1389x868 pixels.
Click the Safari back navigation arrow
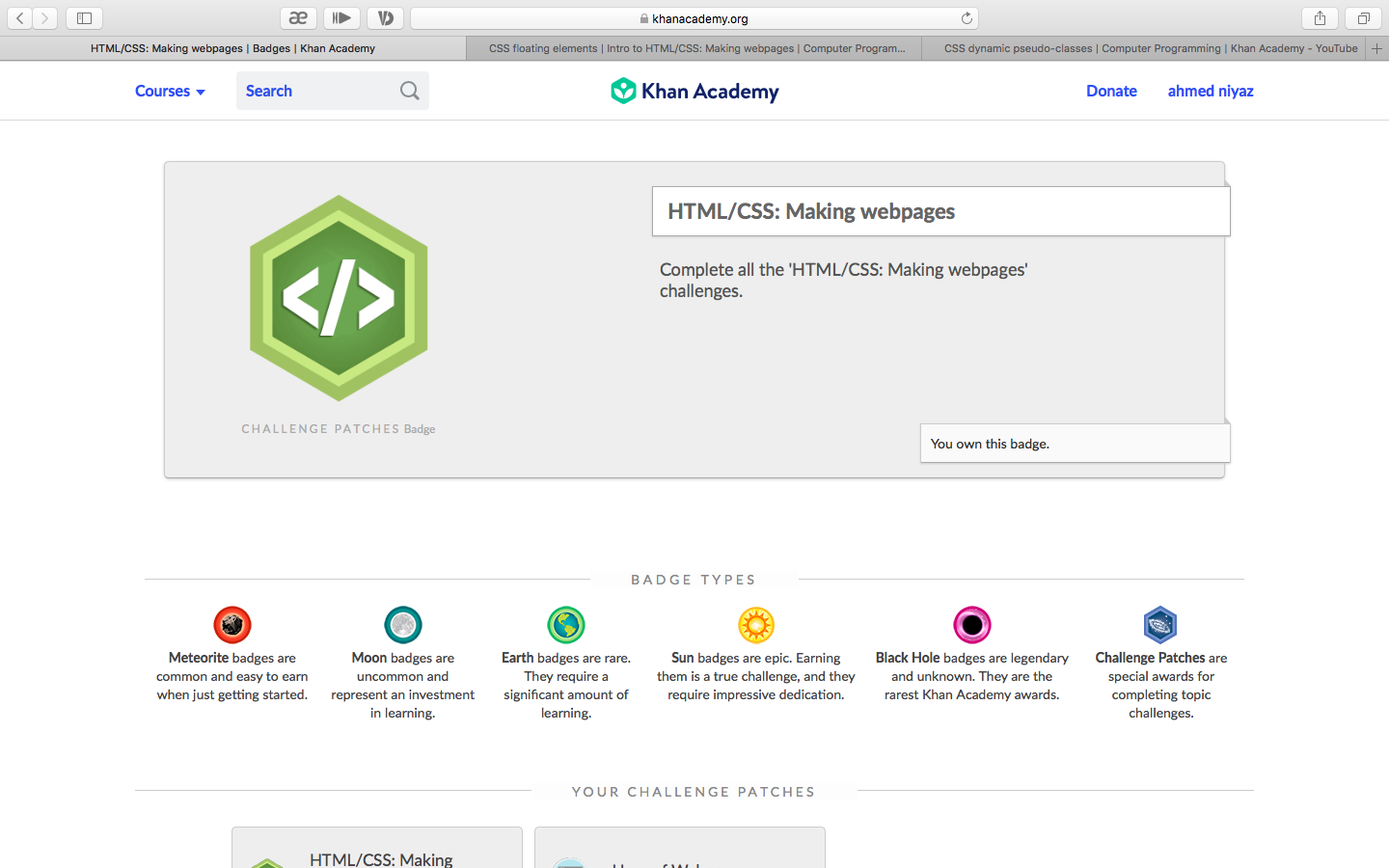(x=19, y=17)
